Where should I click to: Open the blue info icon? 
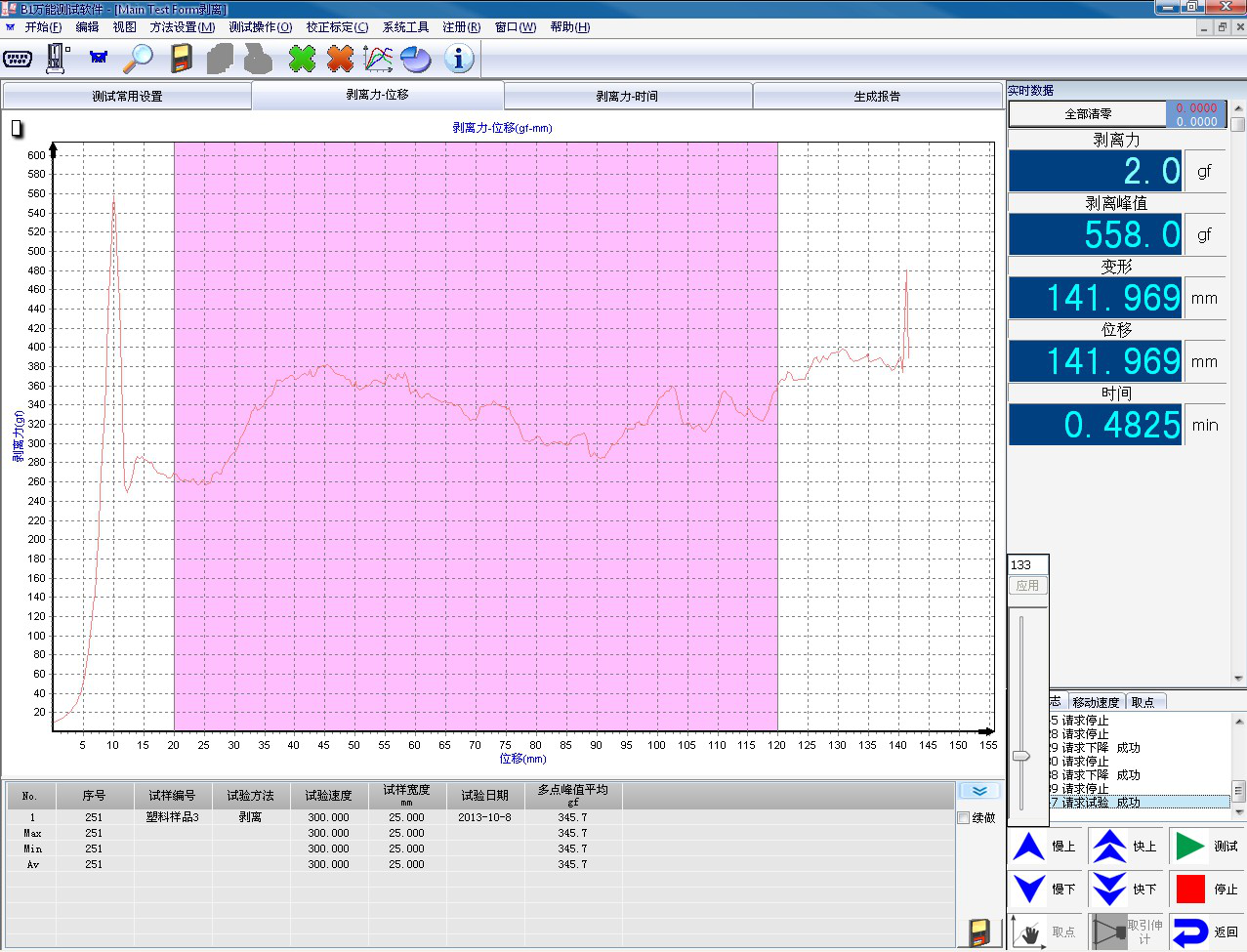coord(458,59)
